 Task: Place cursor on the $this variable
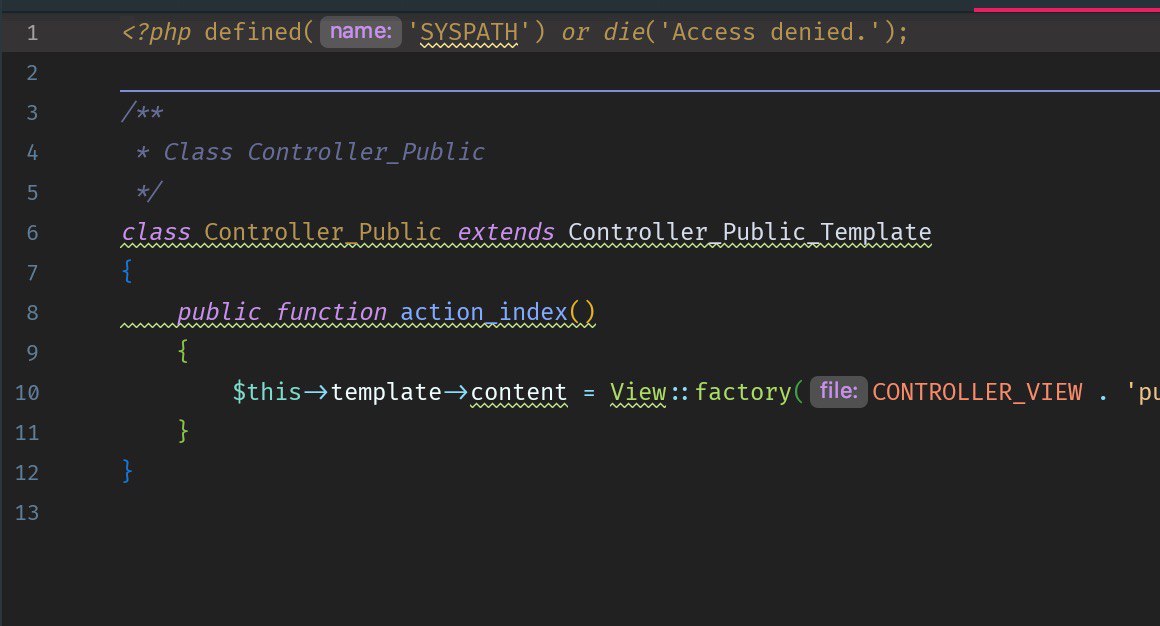coord(267,392)
